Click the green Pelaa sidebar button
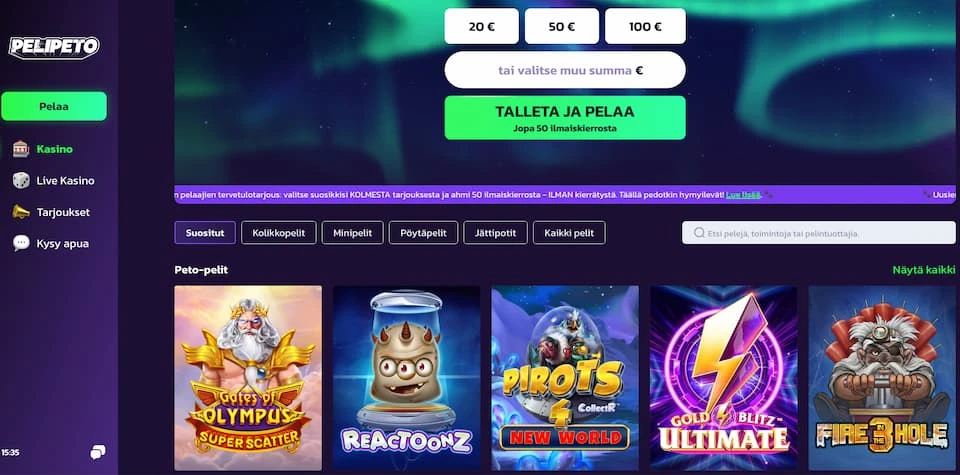Image resolution: width=960 pixels, height=475 pixels. pos(54,106)
